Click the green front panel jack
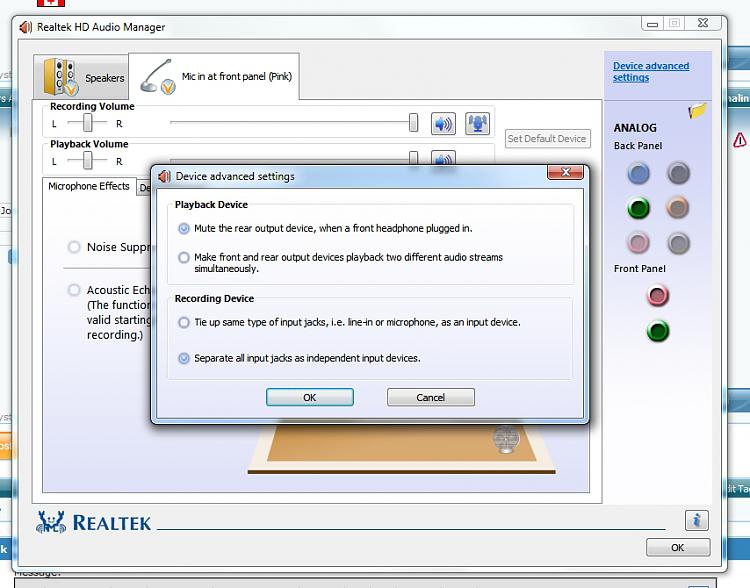This screenshot has height=588, width=750. click(x=658, y=331)
